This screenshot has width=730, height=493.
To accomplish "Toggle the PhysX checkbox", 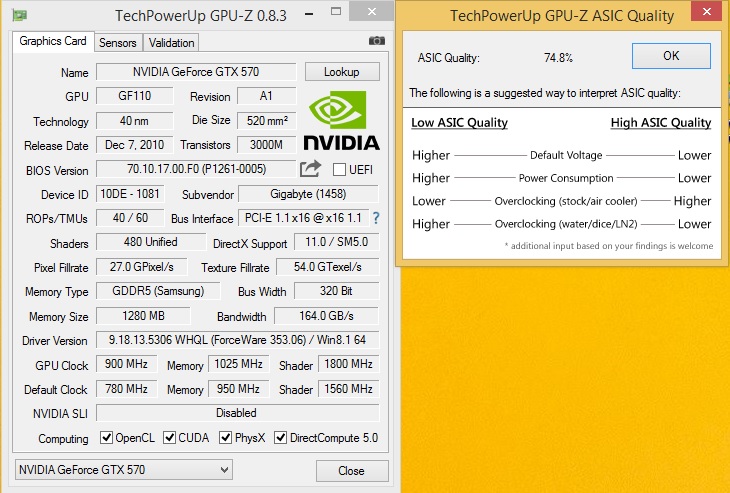I will (x=226, y=438).
